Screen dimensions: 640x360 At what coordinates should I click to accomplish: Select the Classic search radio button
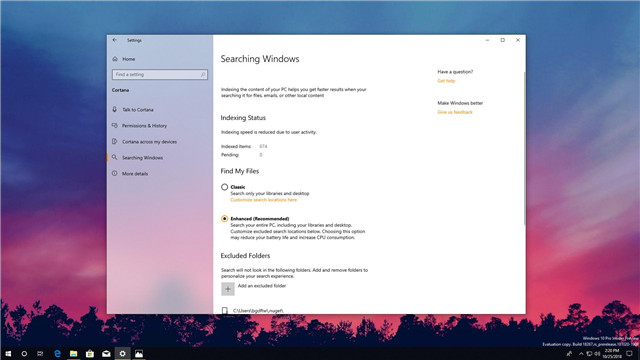(x=224, y=187)
